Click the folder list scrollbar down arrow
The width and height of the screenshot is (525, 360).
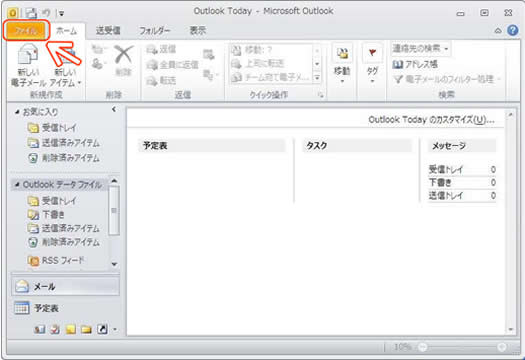[114, 264]
